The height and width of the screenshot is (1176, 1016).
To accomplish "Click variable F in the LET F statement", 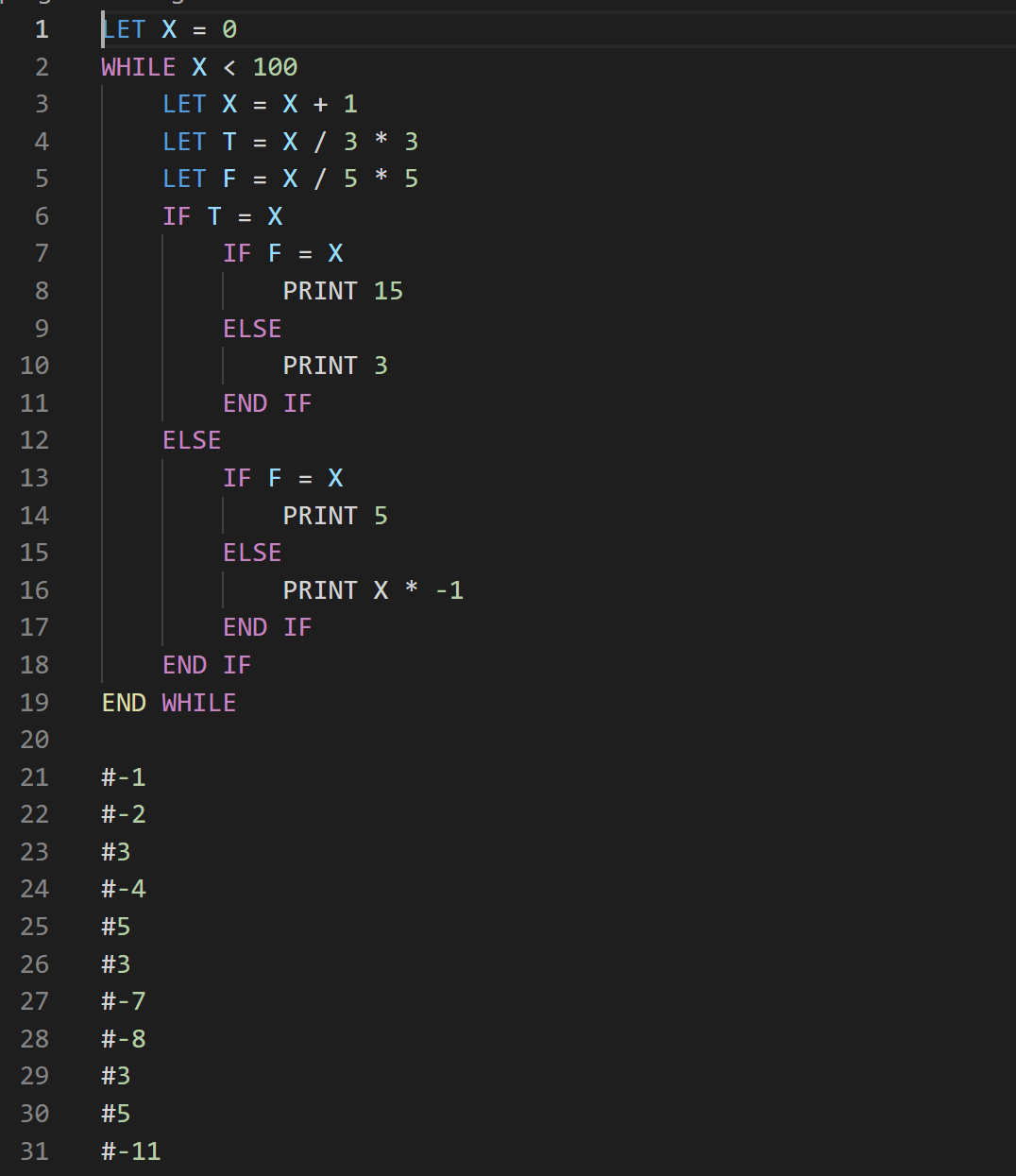I will coord(229,179).
